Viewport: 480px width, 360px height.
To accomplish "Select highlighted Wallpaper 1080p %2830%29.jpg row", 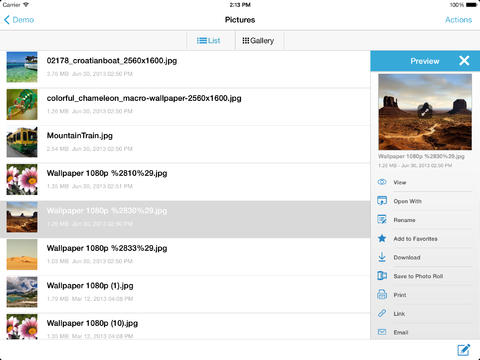I will tap(185, 219).
